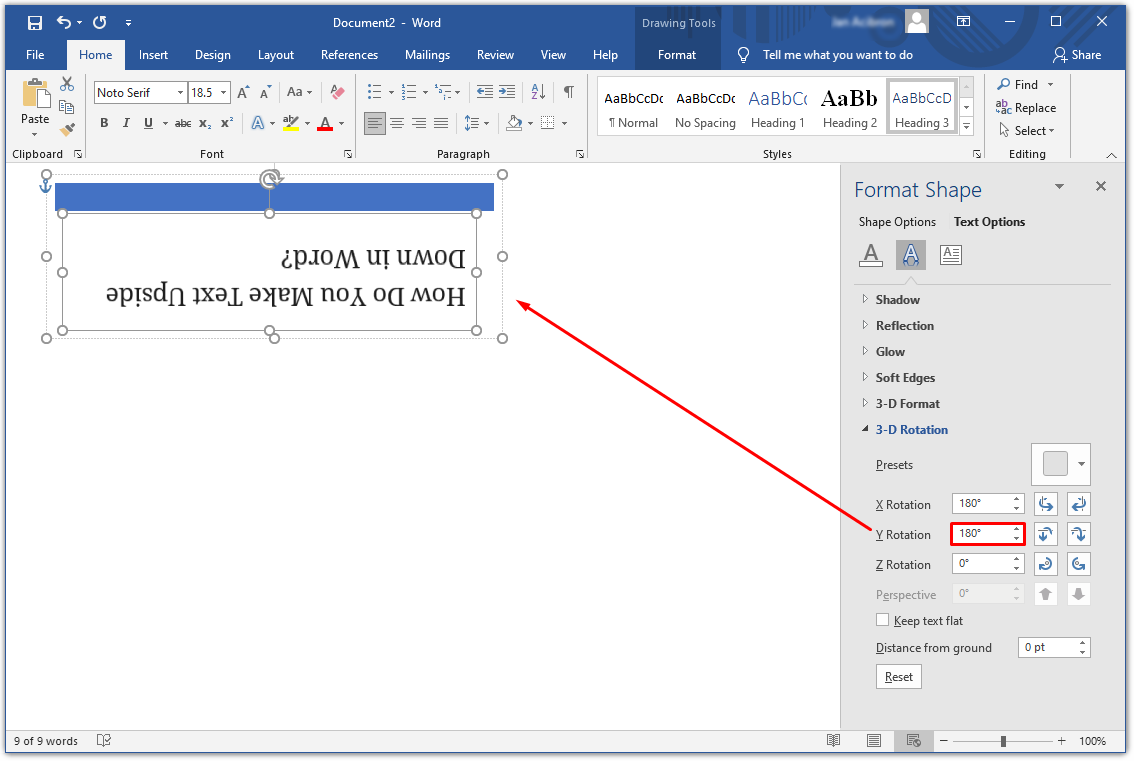Toggle Bold formatting in ribbon
This screenshot has width=1134, height=761.
click(104, 123)
